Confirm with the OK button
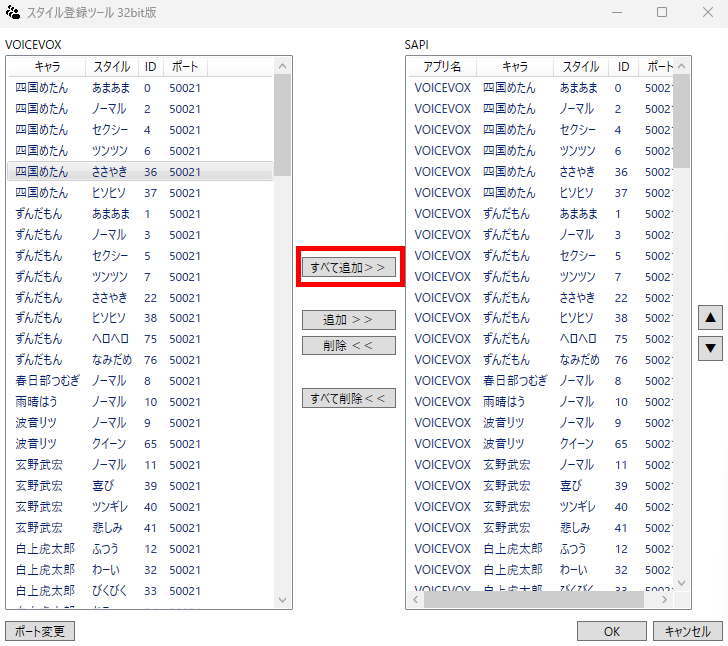 [x=611, y=632]
